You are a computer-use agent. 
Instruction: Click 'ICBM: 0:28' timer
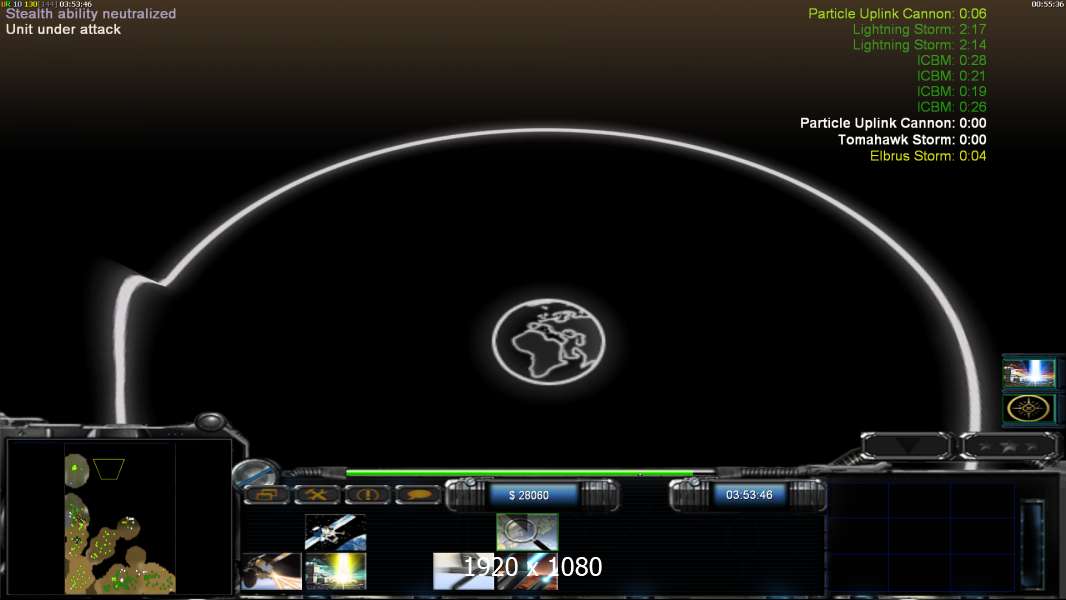[x=951, y=60]
